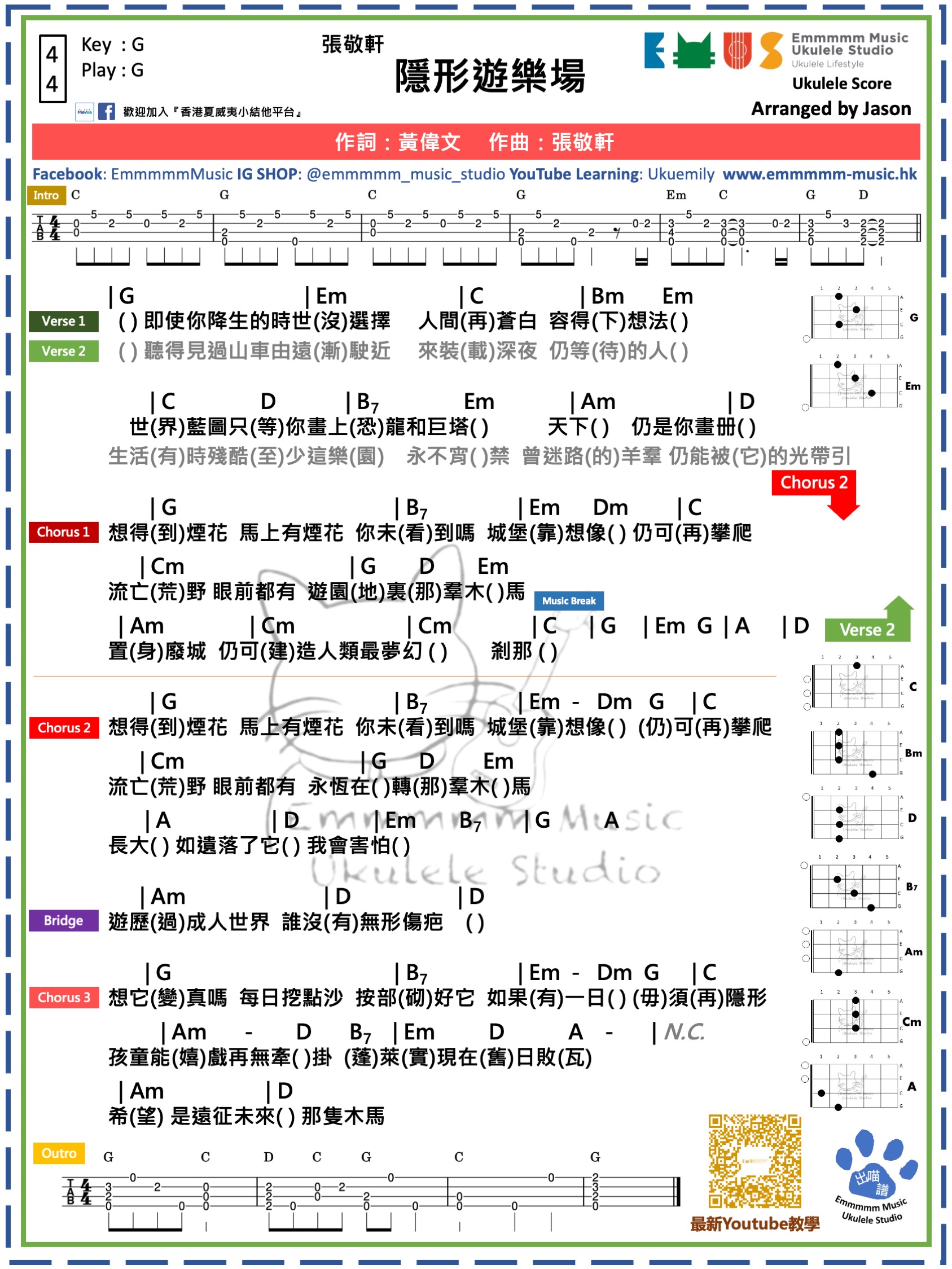Click the blue Music Break label

coord(569,601)
